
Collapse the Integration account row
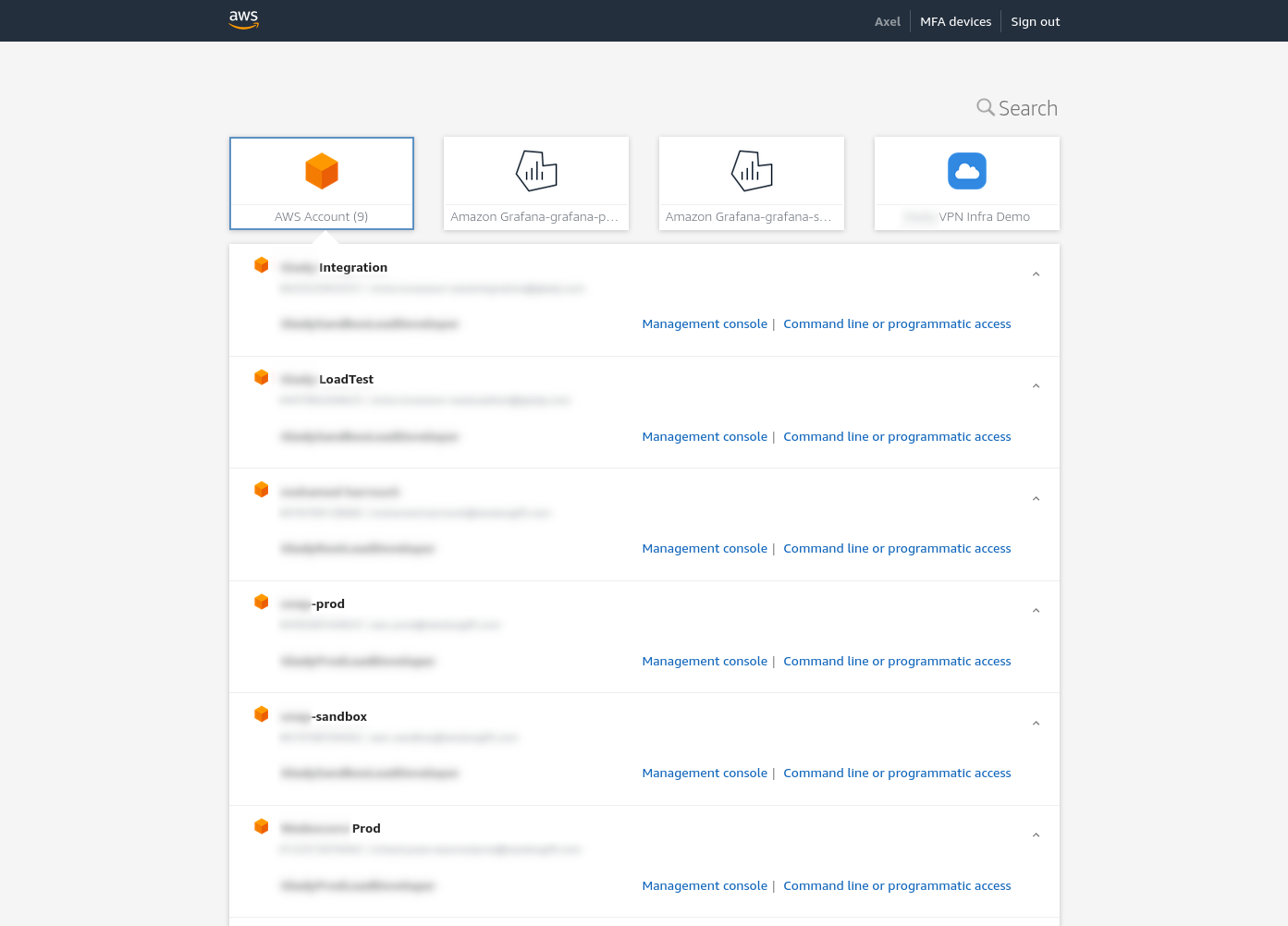click(1036, 274)
